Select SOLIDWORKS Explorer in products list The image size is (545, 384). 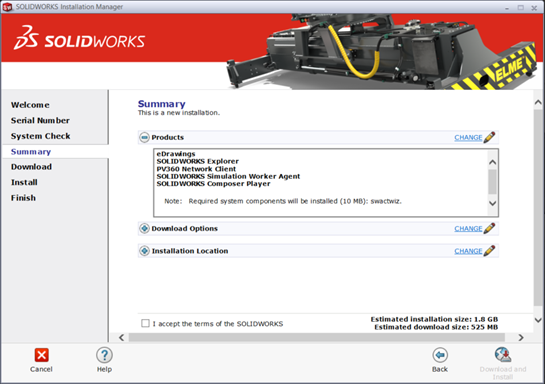click(x=197, y=161)
